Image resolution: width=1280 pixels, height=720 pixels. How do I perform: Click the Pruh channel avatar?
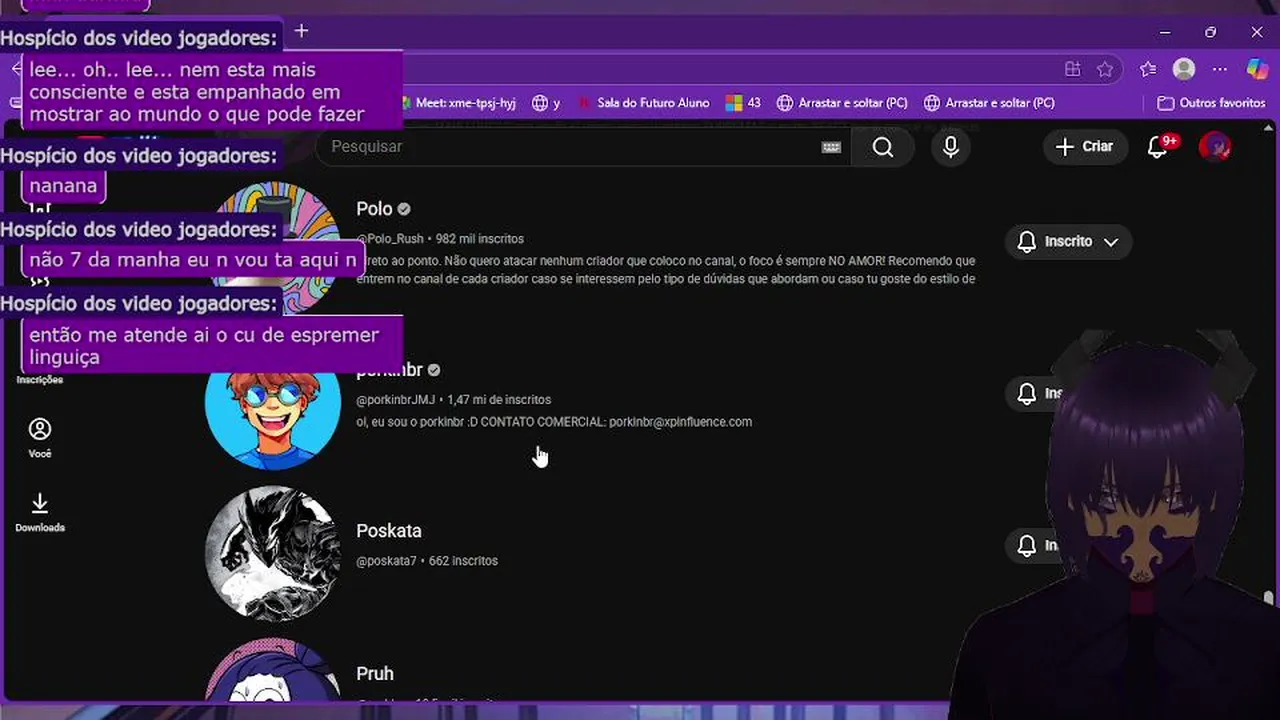click(x=272, y=670)
